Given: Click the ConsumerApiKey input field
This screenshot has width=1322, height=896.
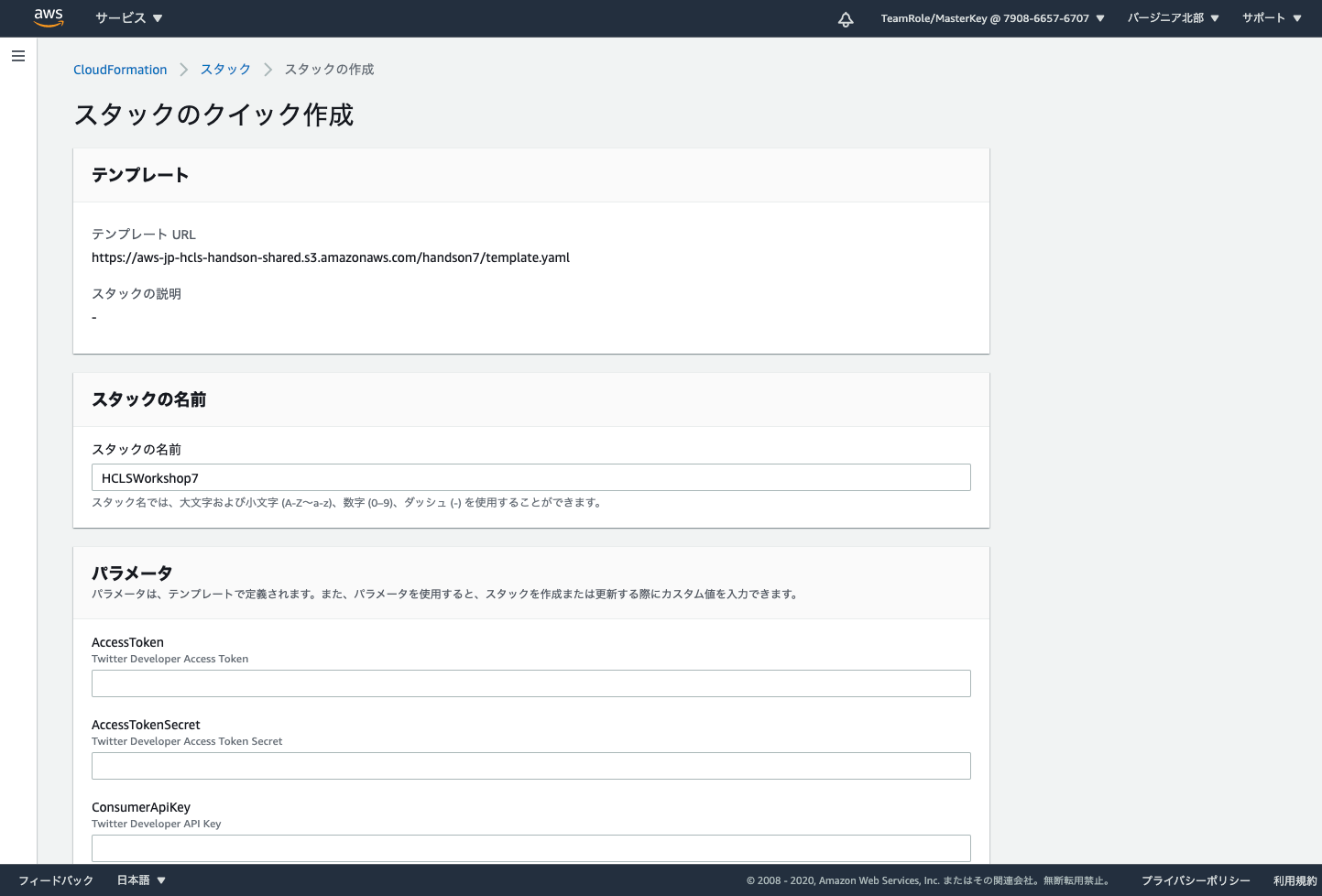Looking at the screenshot, I should (531, 848).
